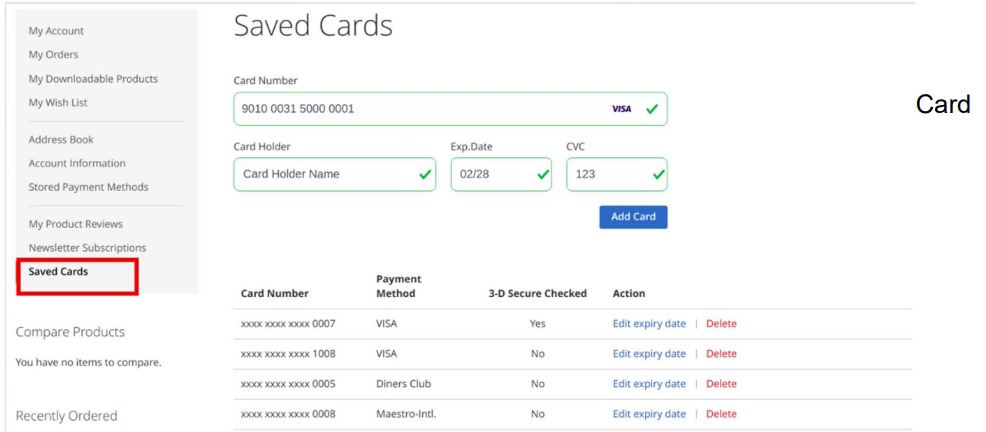Click the green checkmark in Exp.Date field
The height and width of the screenshot is (432, 986).
click(x=542, y=174)
